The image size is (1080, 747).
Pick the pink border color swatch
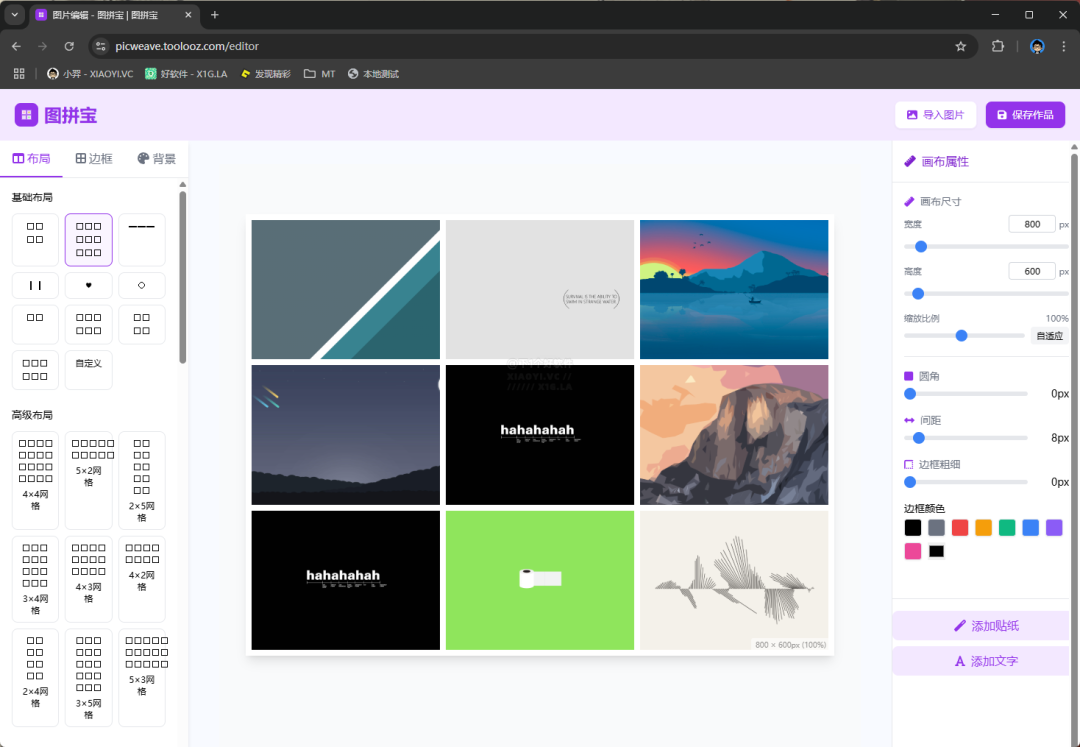coord(913,551)
